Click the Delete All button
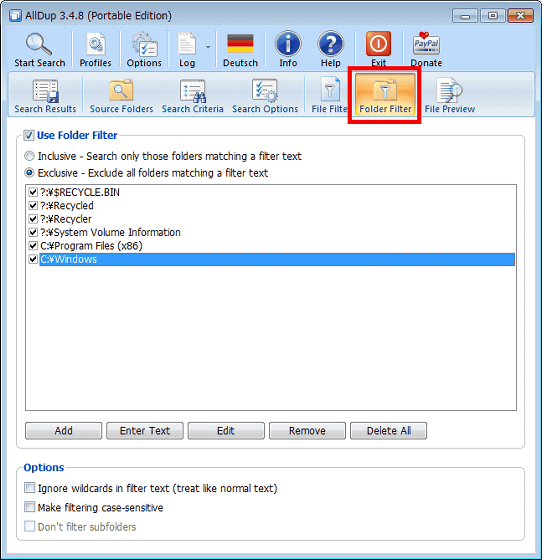The height and width of the screenshot is (560, 542). click(x=388, y=431)
